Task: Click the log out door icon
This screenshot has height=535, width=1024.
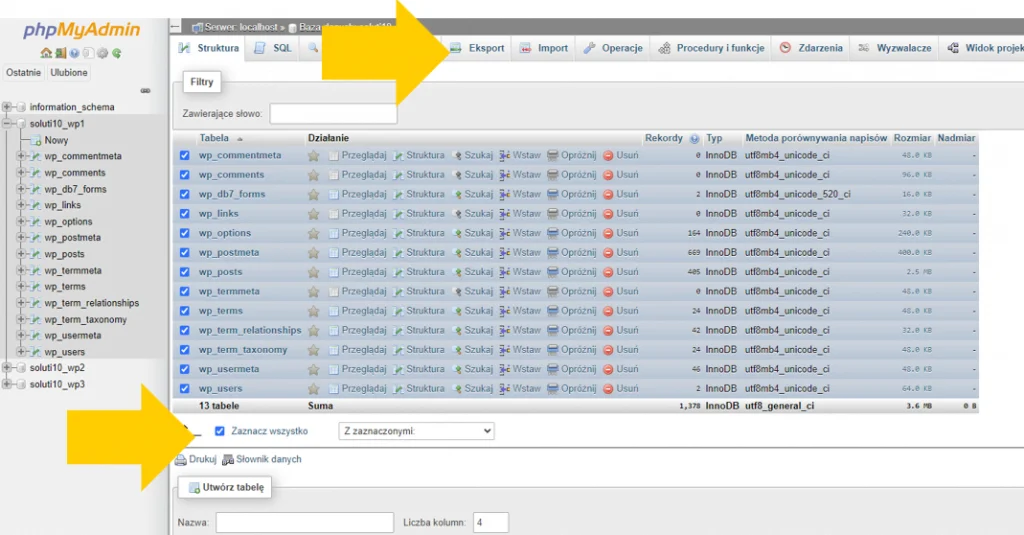Action: pyautogui.click(x=60, y=53)
